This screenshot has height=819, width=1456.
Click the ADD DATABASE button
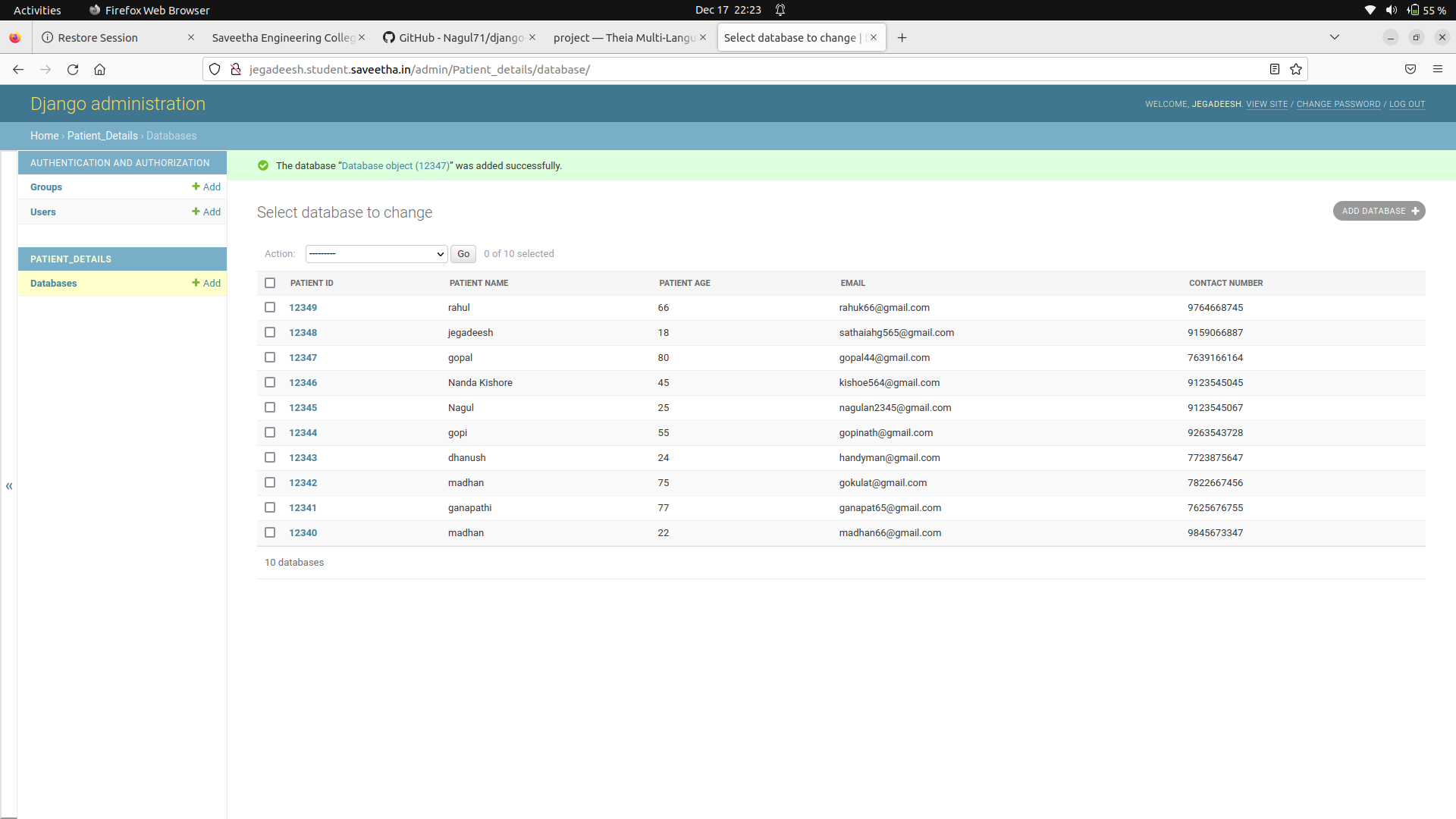(1379, 211)
